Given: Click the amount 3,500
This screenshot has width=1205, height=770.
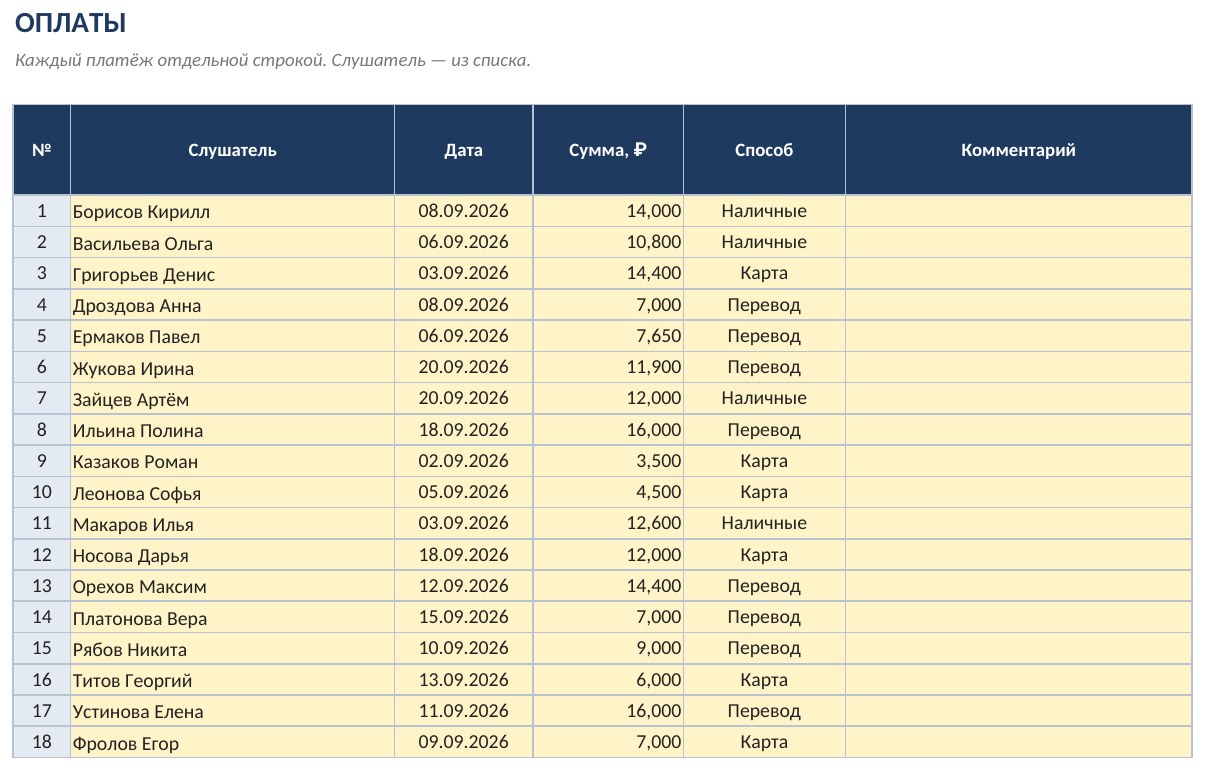Looking at the screenshot, I should 608,461.
